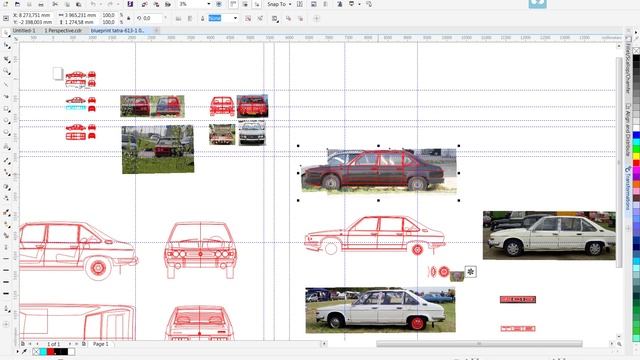This screenshot has height=360, width=640.
Task: Open the Align and Distribute docker tab
Action: point(628,130)
